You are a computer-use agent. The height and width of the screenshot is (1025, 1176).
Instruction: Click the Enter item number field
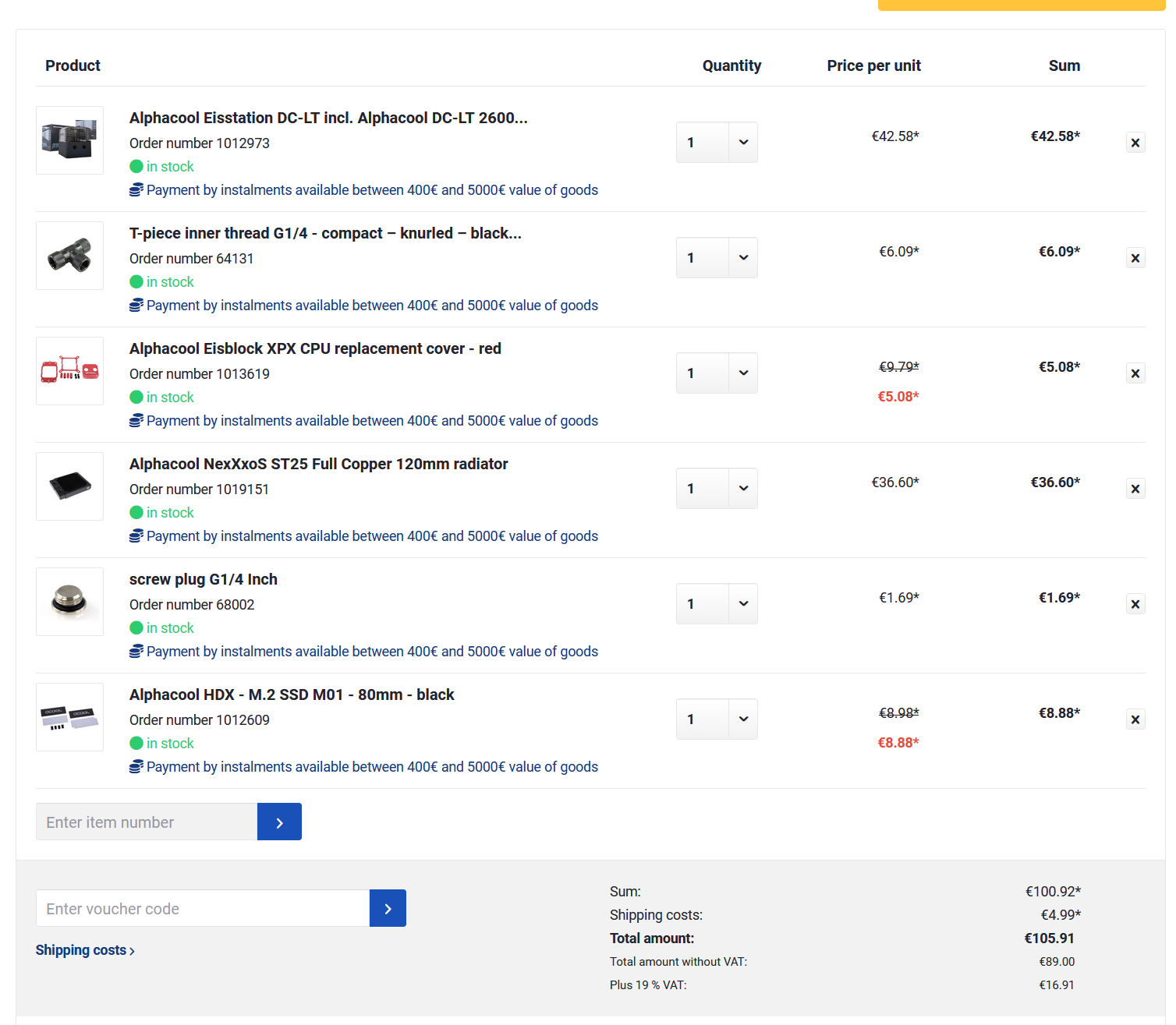tap(147, 822)
